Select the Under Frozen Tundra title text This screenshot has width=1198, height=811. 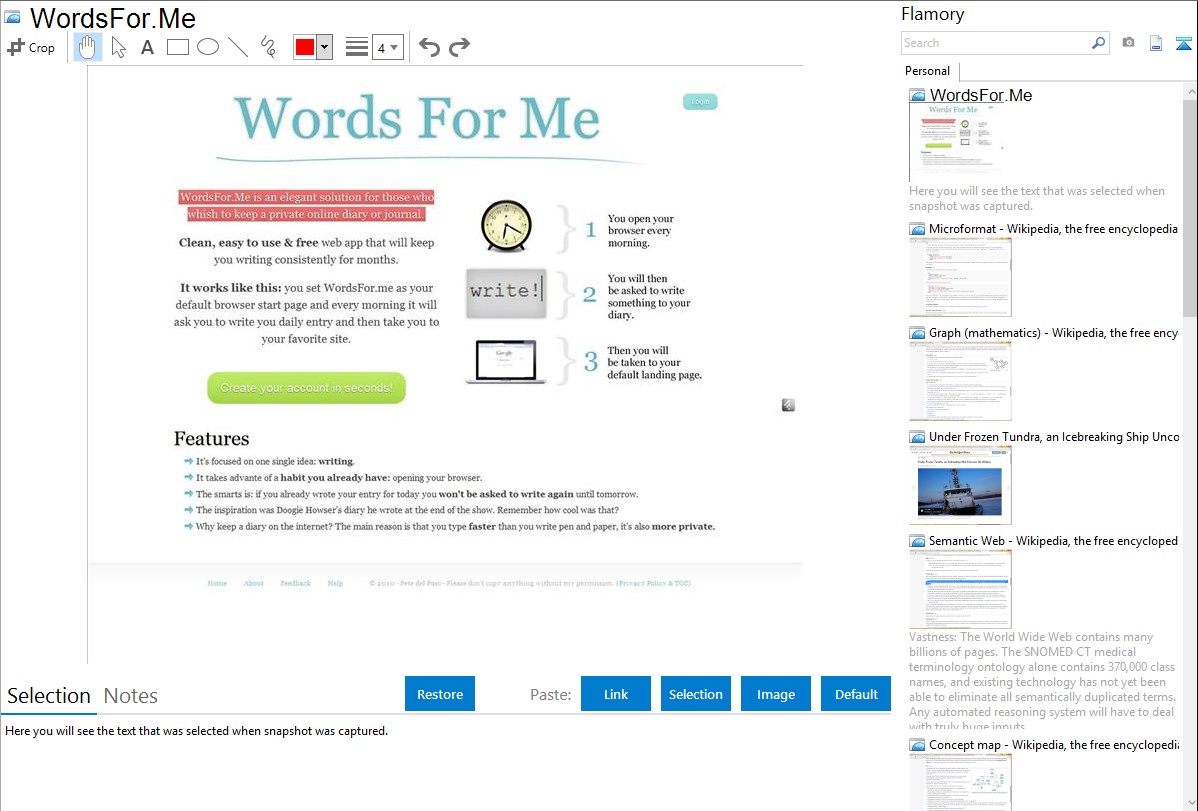coord(1054,436)
